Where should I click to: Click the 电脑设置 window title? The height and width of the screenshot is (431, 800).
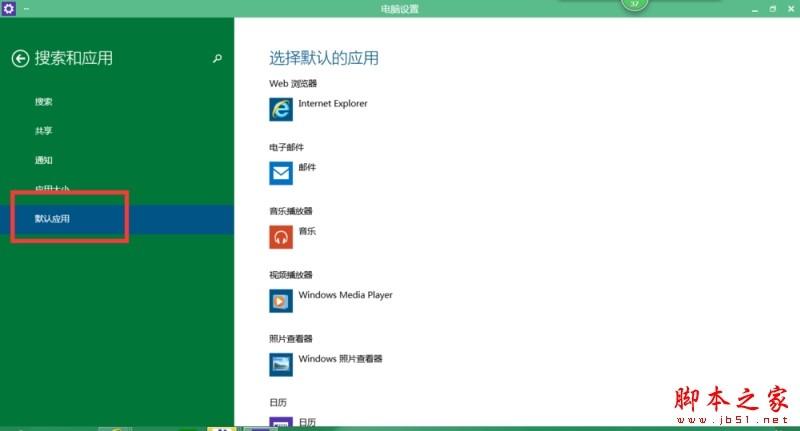(x=399, y=9)
